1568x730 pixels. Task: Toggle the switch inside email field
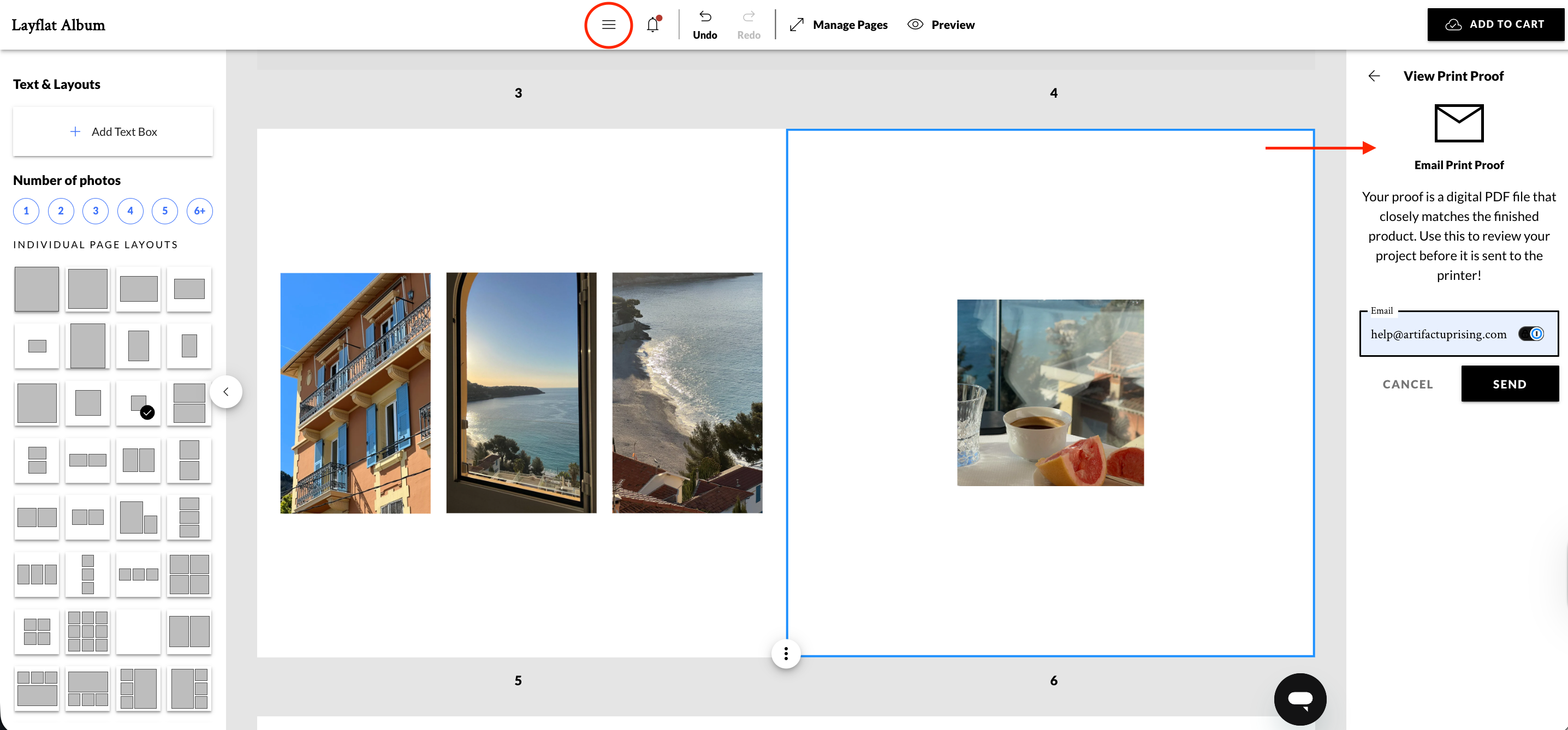click(1530, 334)
